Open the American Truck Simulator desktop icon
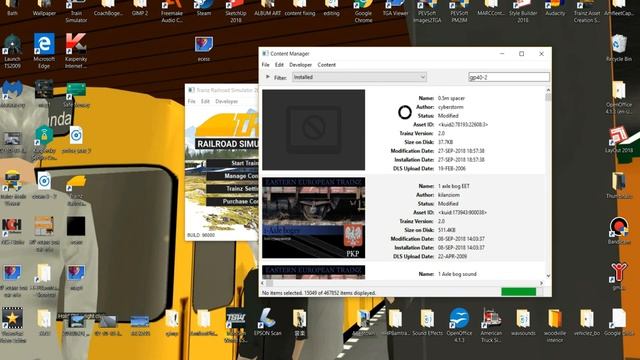Image resolution: width=640 pixels, height=360 pixels. pyautogui.click(x=491, y=325)
